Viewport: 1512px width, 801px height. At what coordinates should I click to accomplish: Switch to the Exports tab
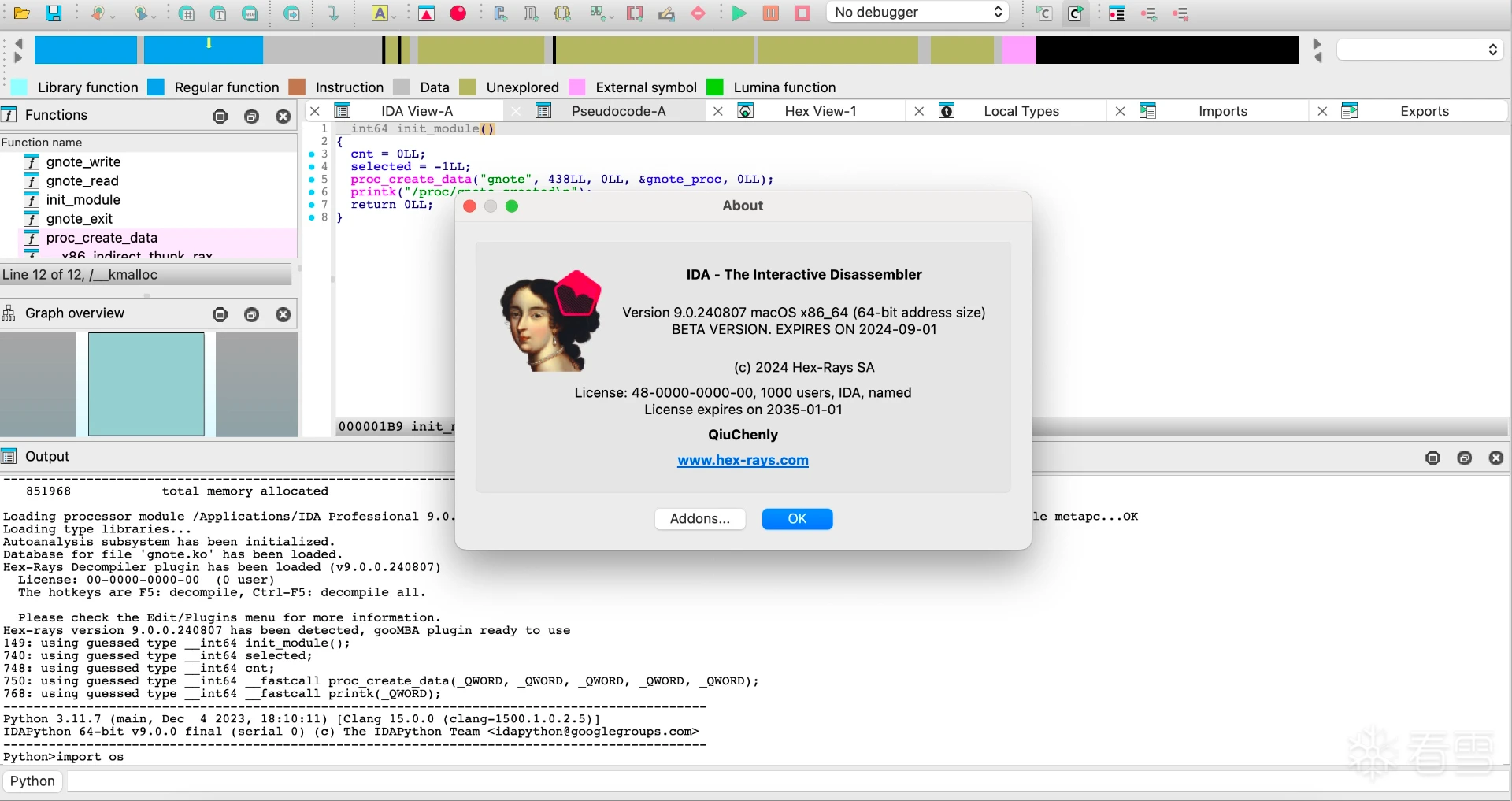[x=1425, y=111]
